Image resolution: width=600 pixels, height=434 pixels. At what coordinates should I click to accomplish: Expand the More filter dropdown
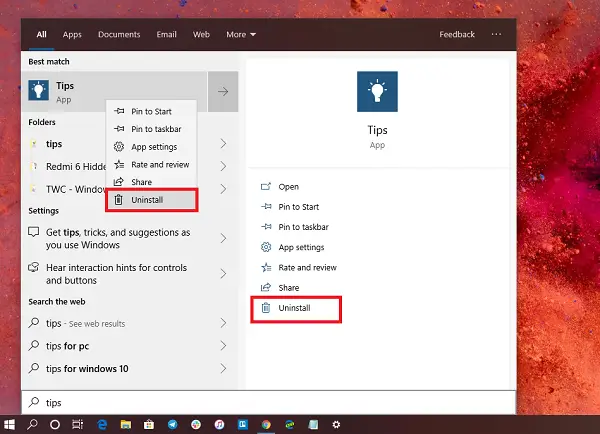click(241, 34)
